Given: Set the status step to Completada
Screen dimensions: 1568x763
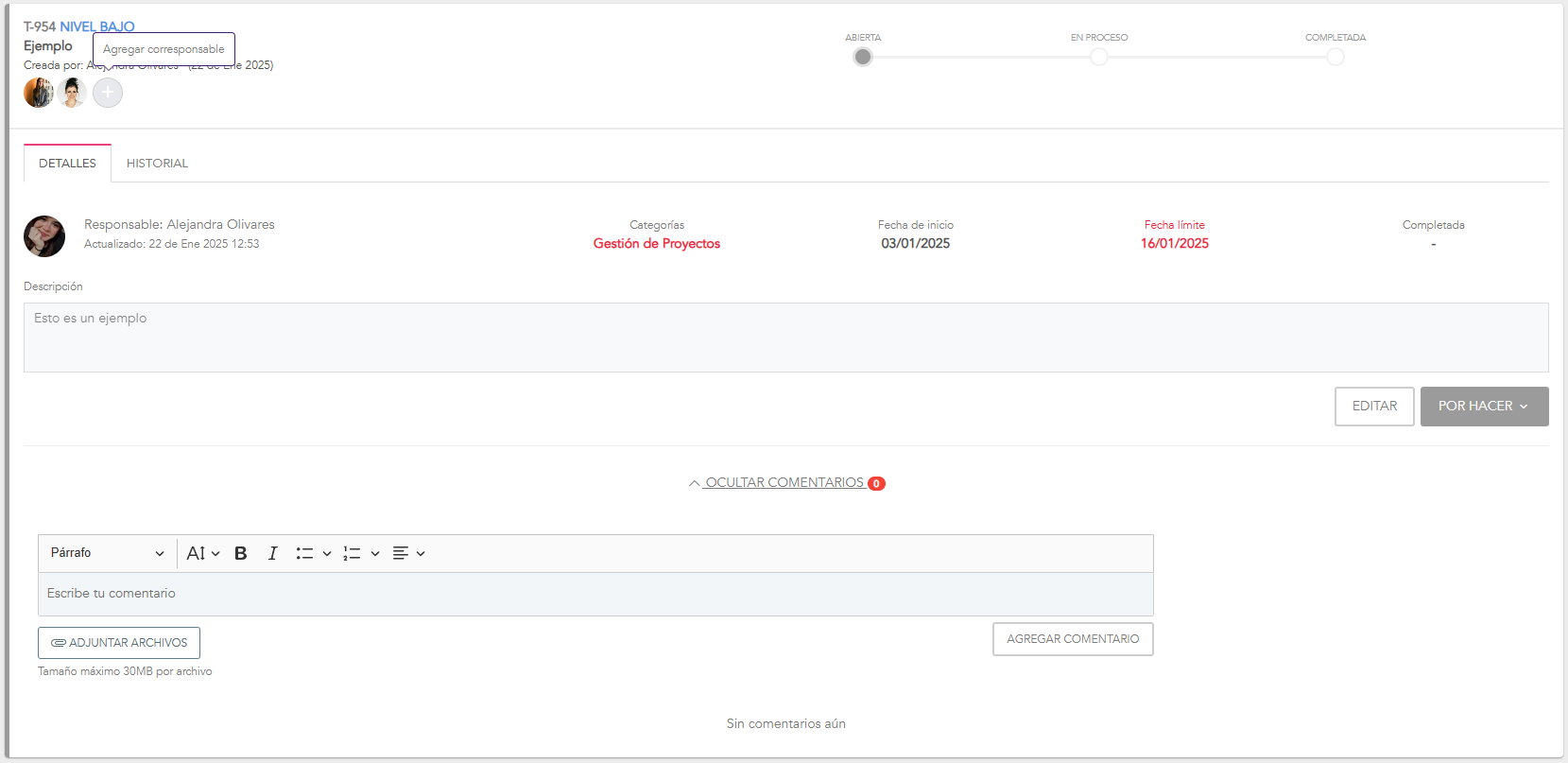Looking at the screenshot, I should 1335,57.
